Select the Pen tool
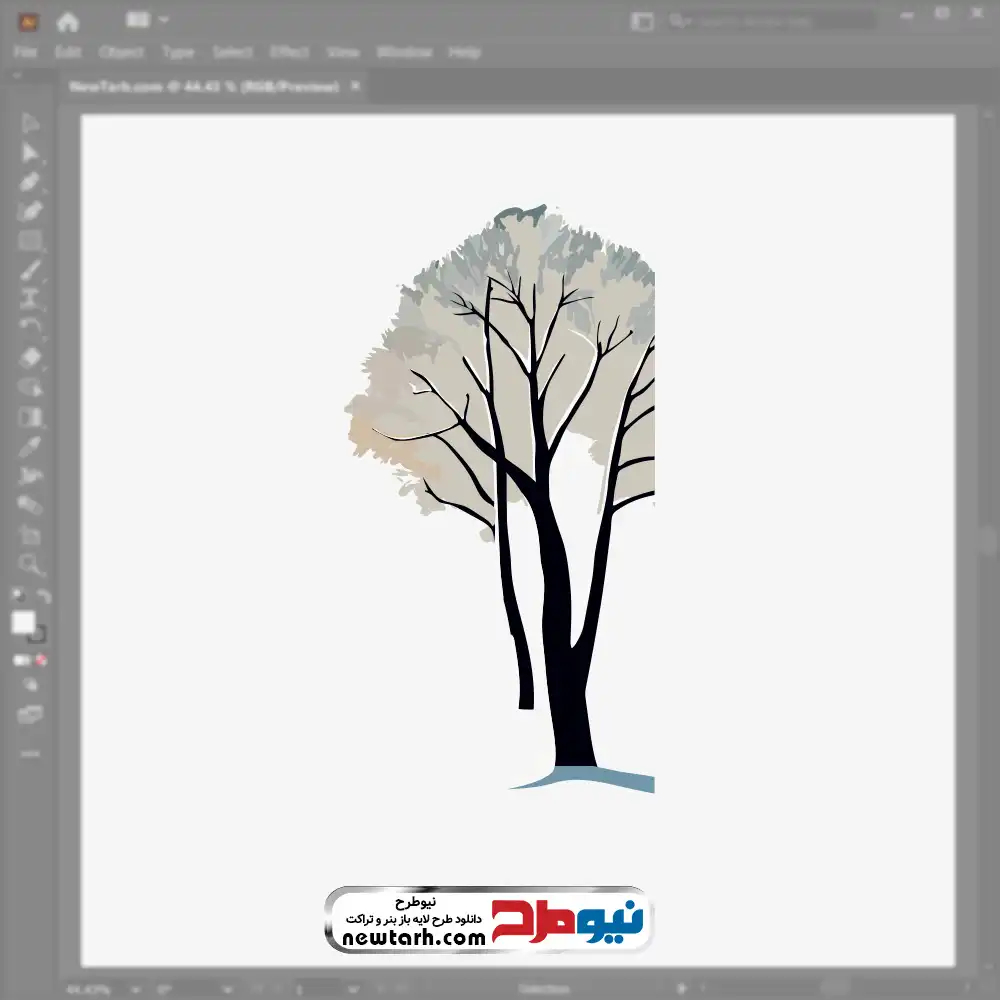The image size is (1000, 1000). [30, 182]
